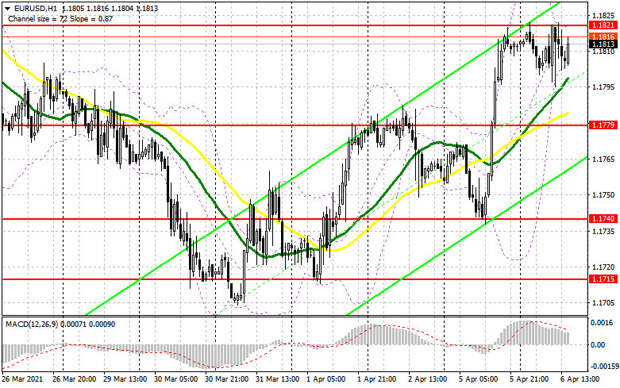Screen dimensions: 620x388
Task: Click the '5 Apr 05:00' time axis label
Action: [478, 379]
